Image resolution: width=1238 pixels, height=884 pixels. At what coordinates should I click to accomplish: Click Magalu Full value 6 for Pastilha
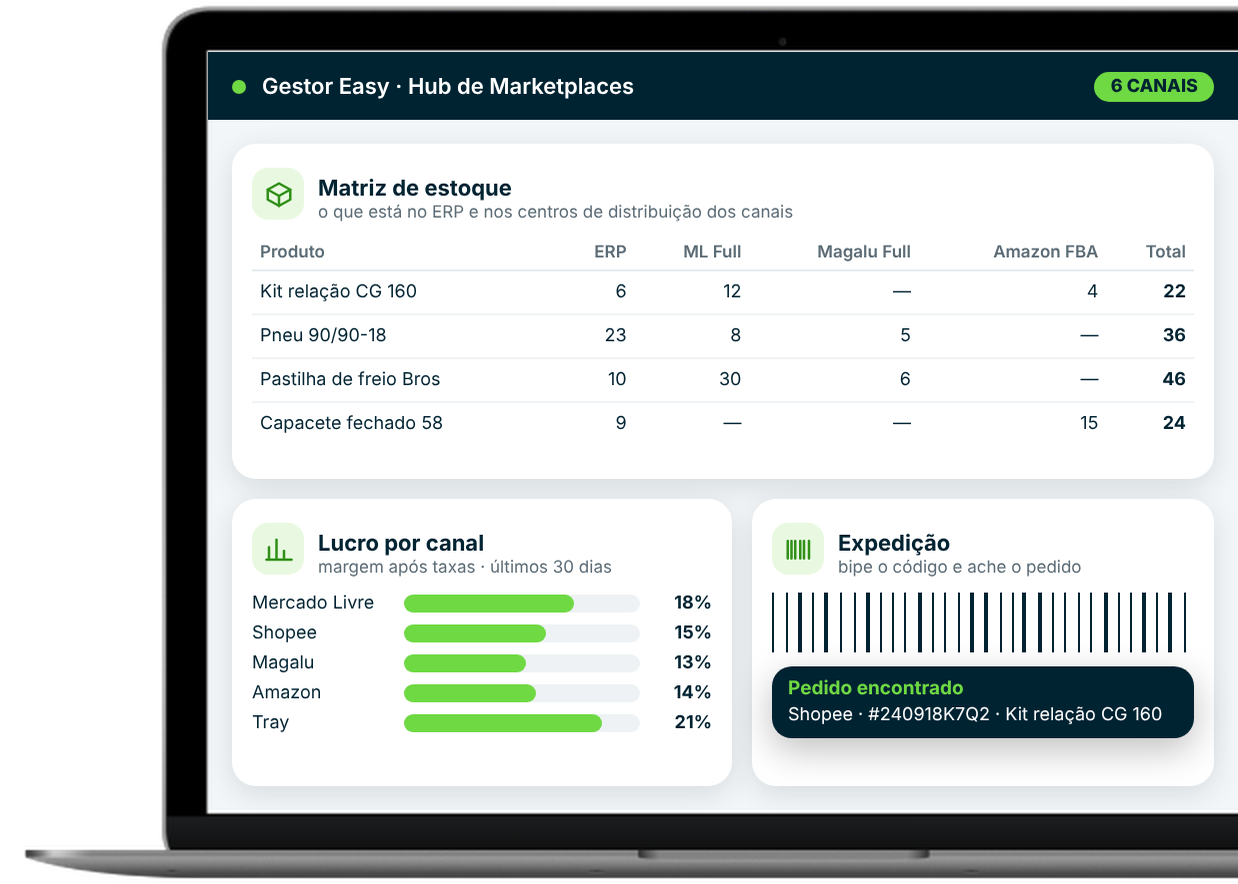point(905,380)
